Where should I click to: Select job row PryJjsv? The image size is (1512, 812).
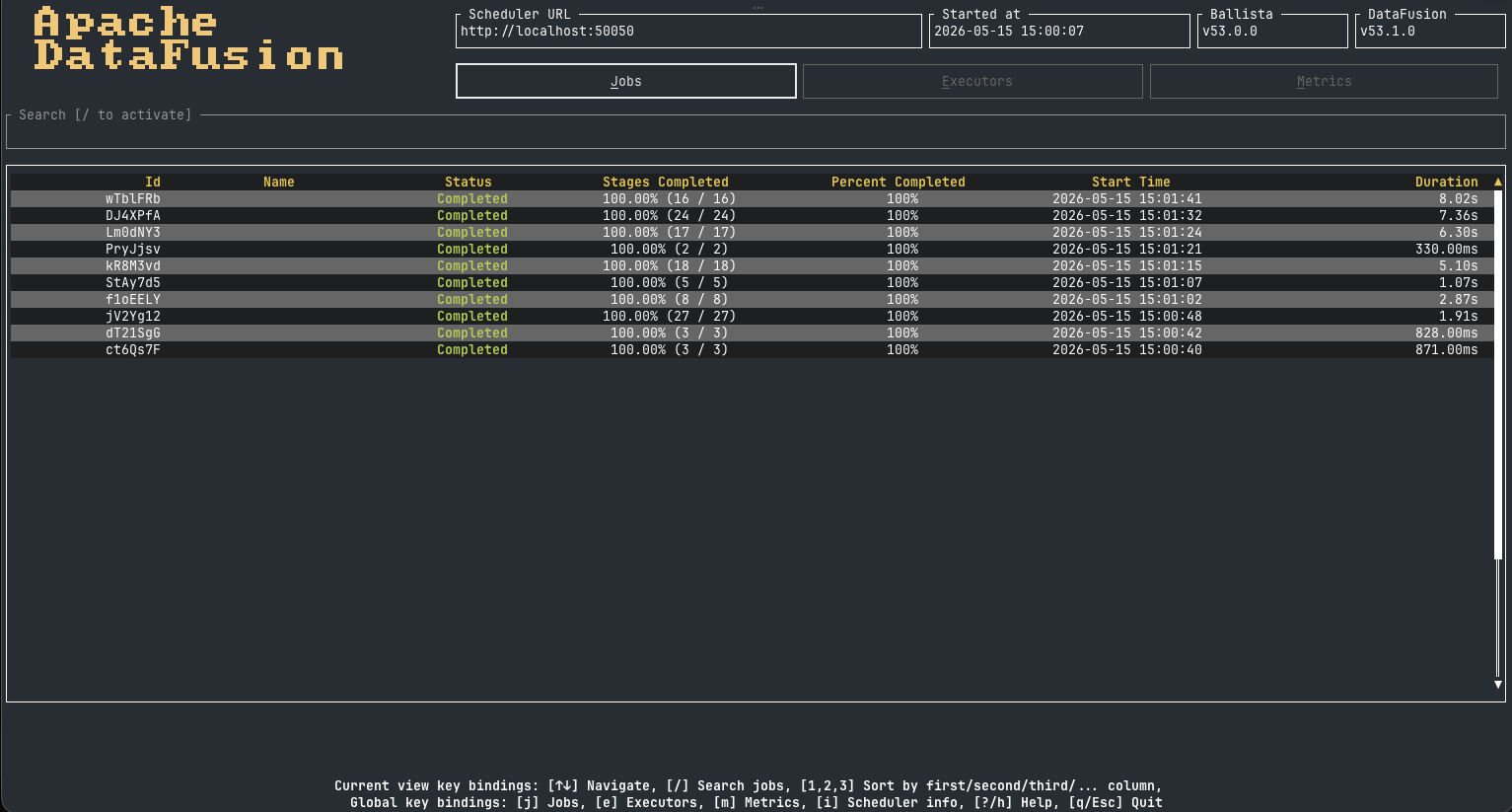point(752,249)
